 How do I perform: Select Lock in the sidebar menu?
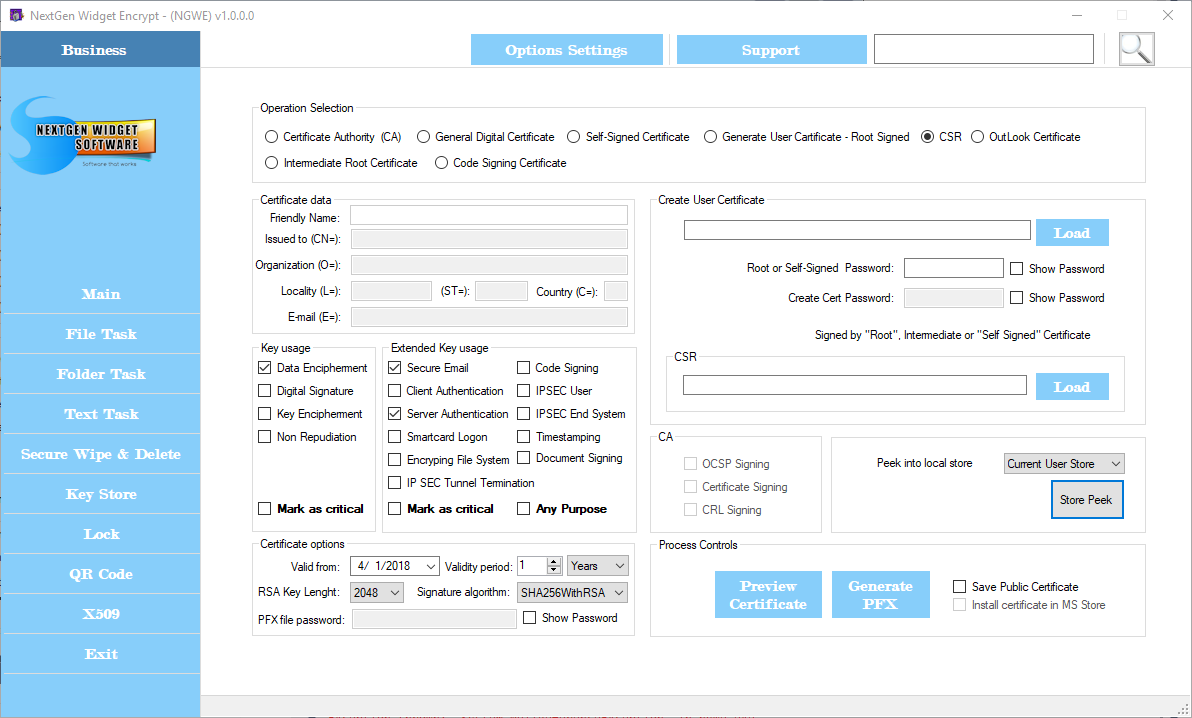(101, 534)
